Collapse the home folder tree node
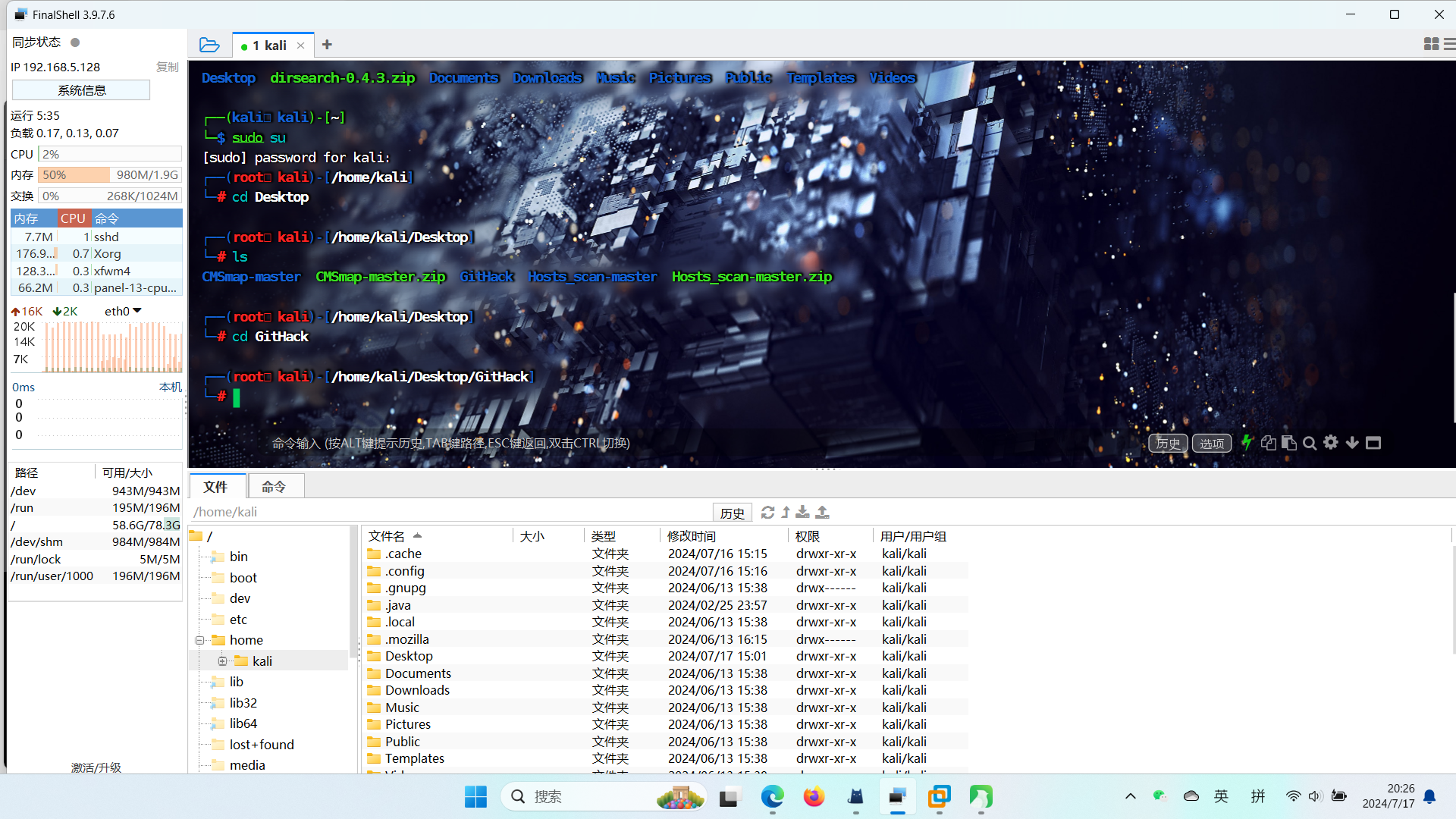 click(x=200, y=640)
